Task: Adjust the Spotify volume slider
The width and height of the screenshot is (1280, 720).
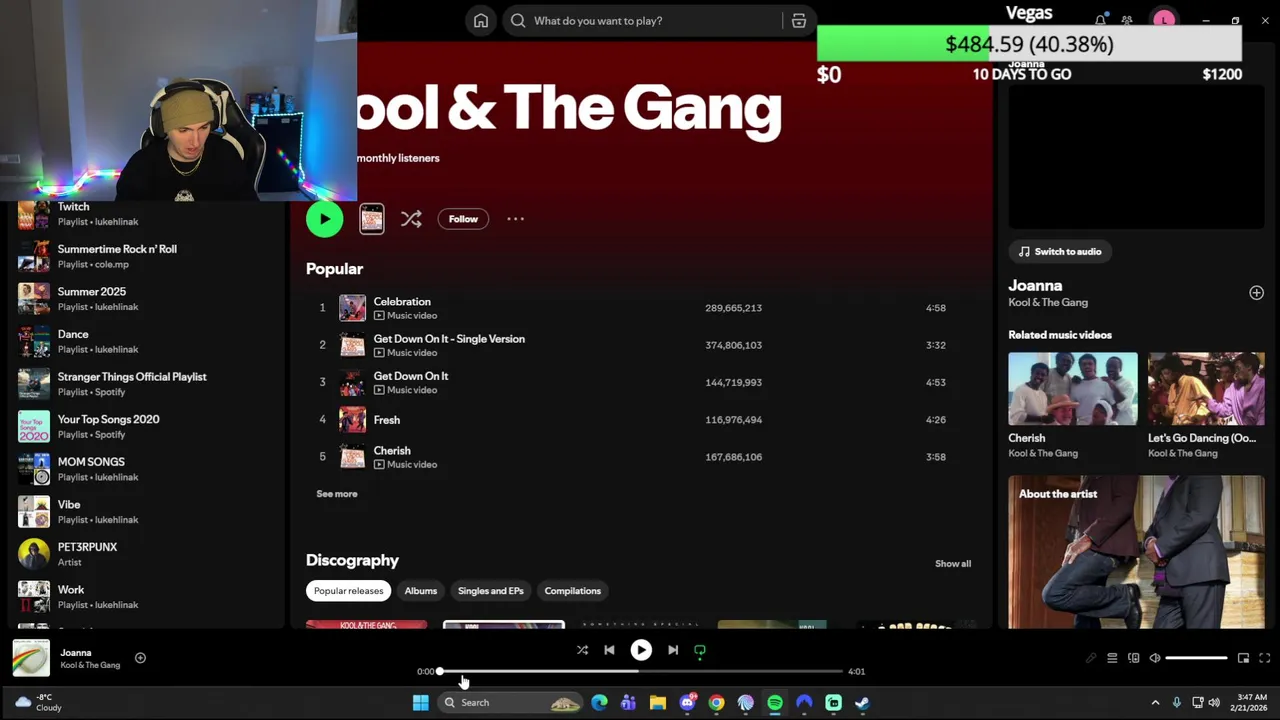Action: point(1196,658)
